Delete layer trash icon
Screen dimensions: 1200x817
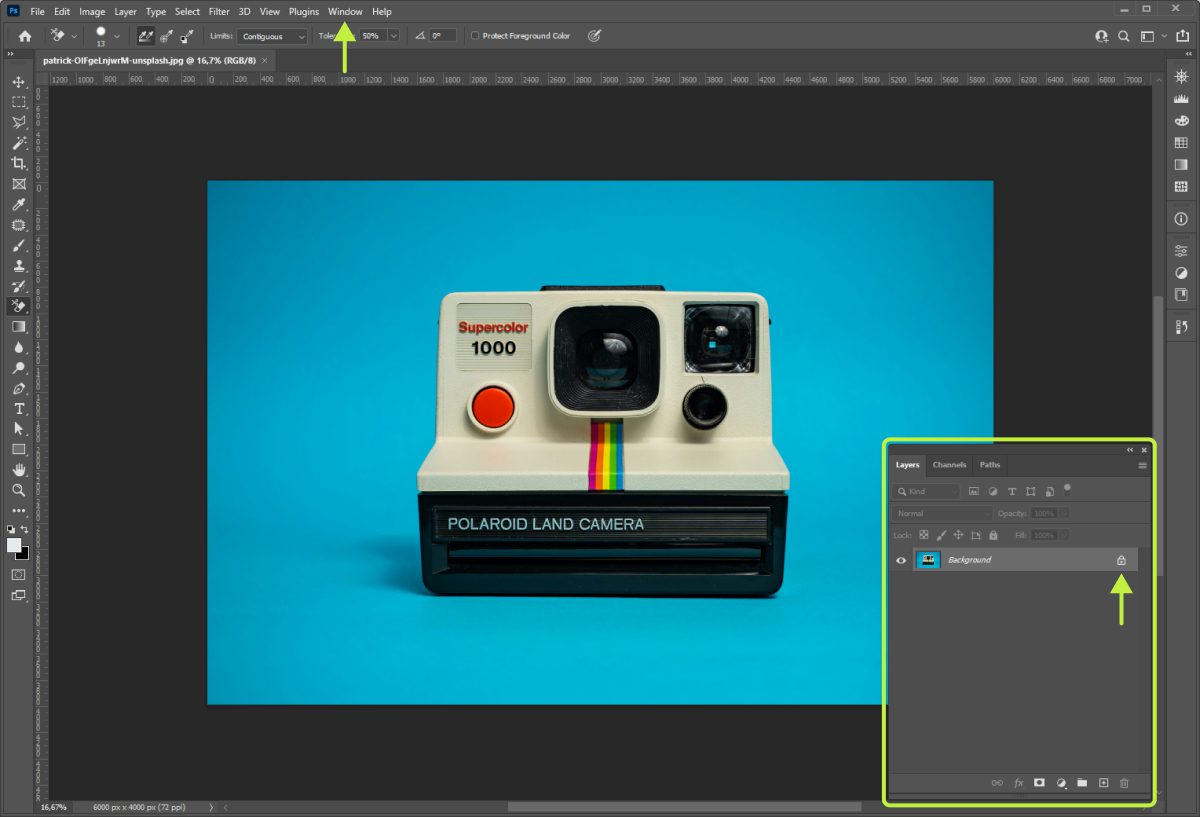pos(1124,783)
